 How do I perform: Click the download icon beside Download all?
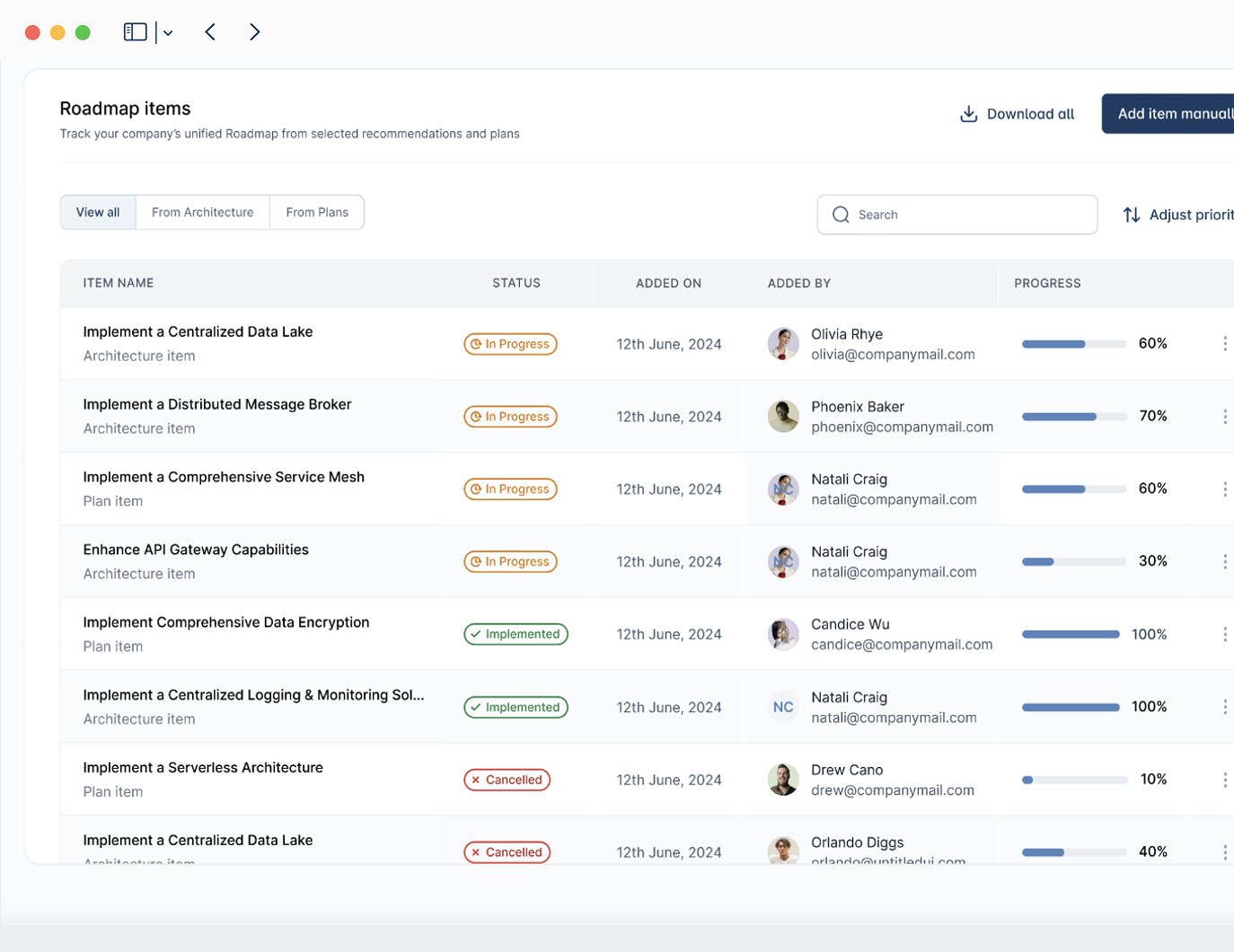pyautogui.click(x=968, y=114)
